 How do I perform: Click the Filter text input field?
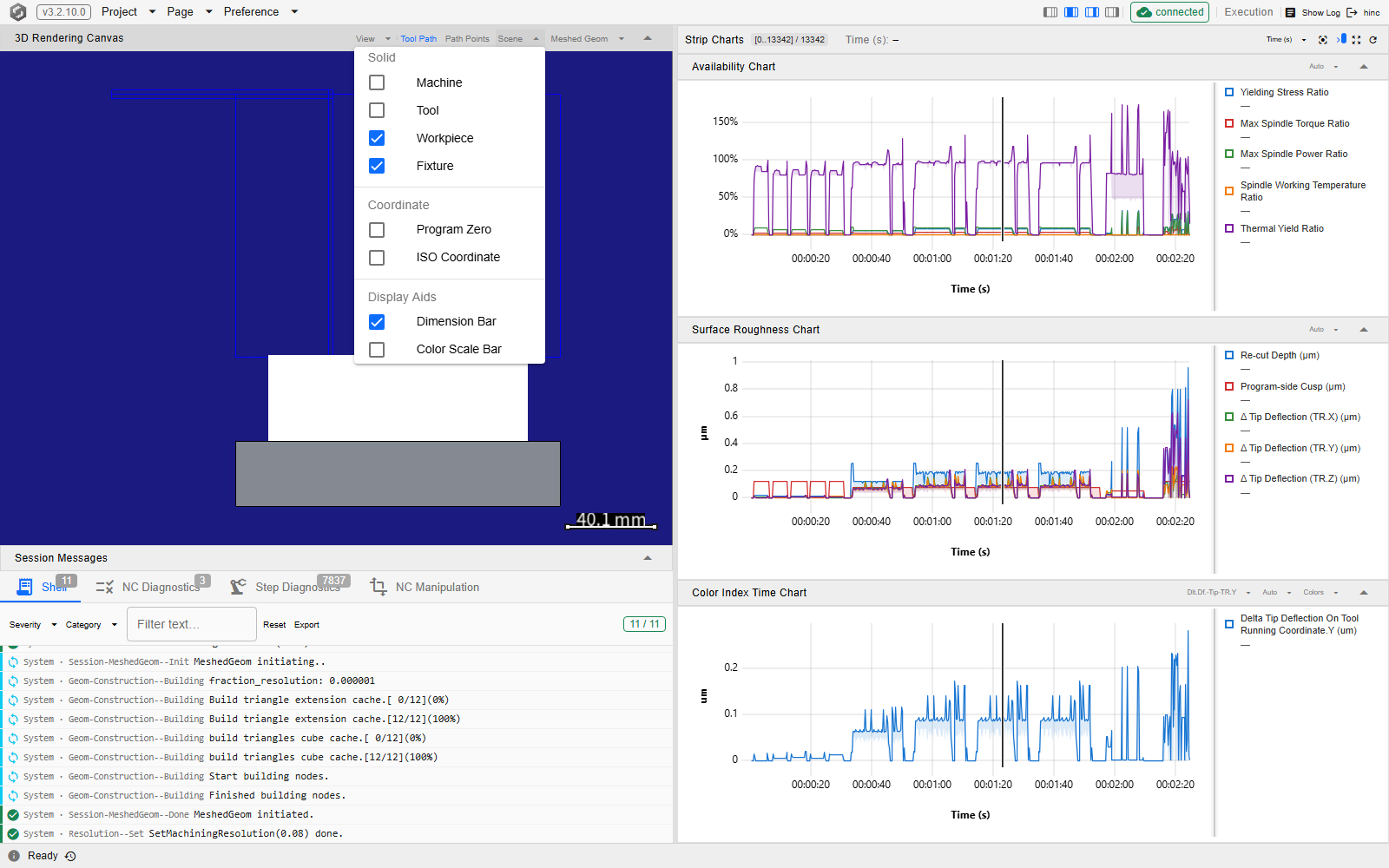click(x=191, y=624)
